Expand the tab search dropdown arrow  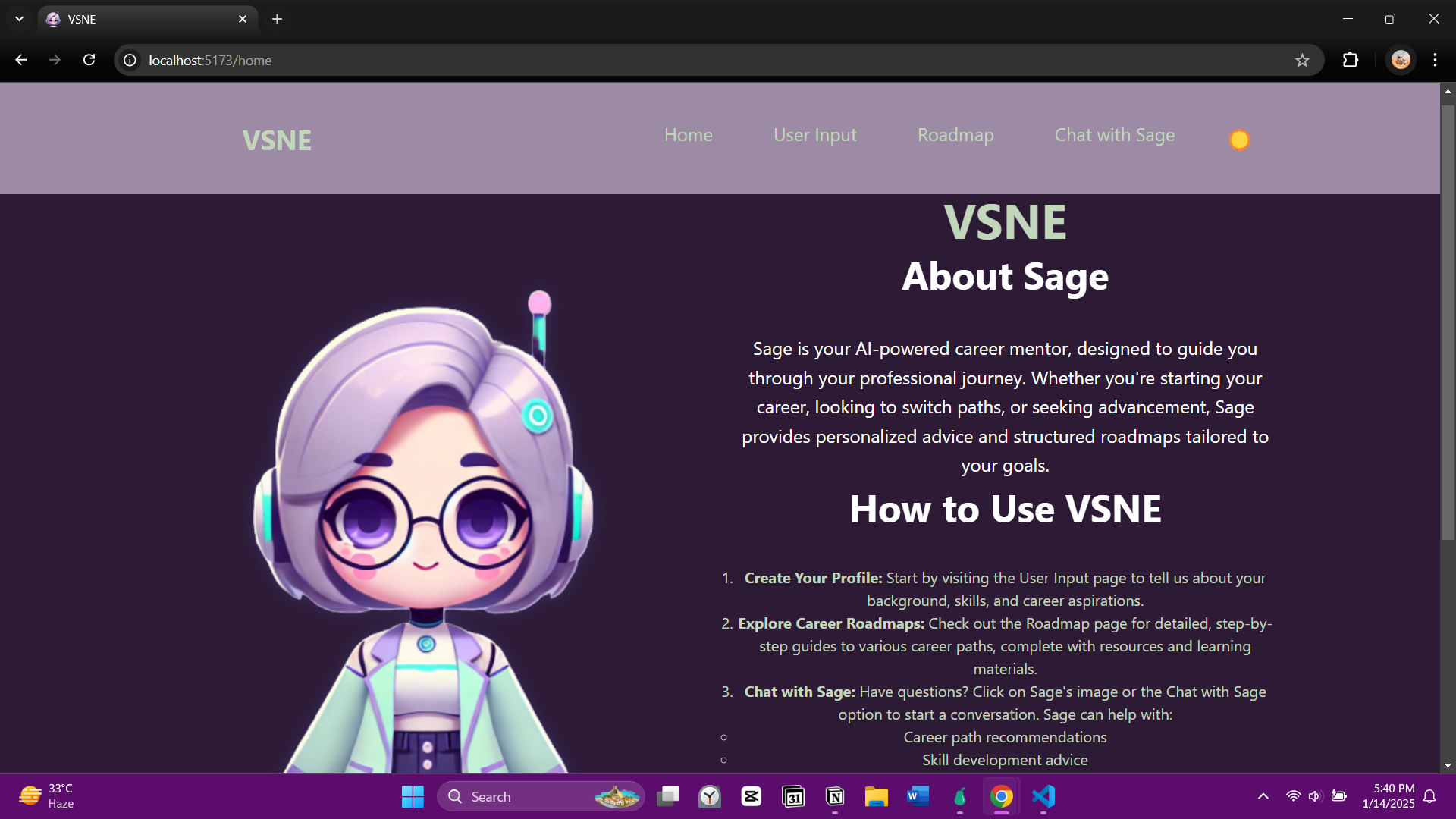[19, 19]
